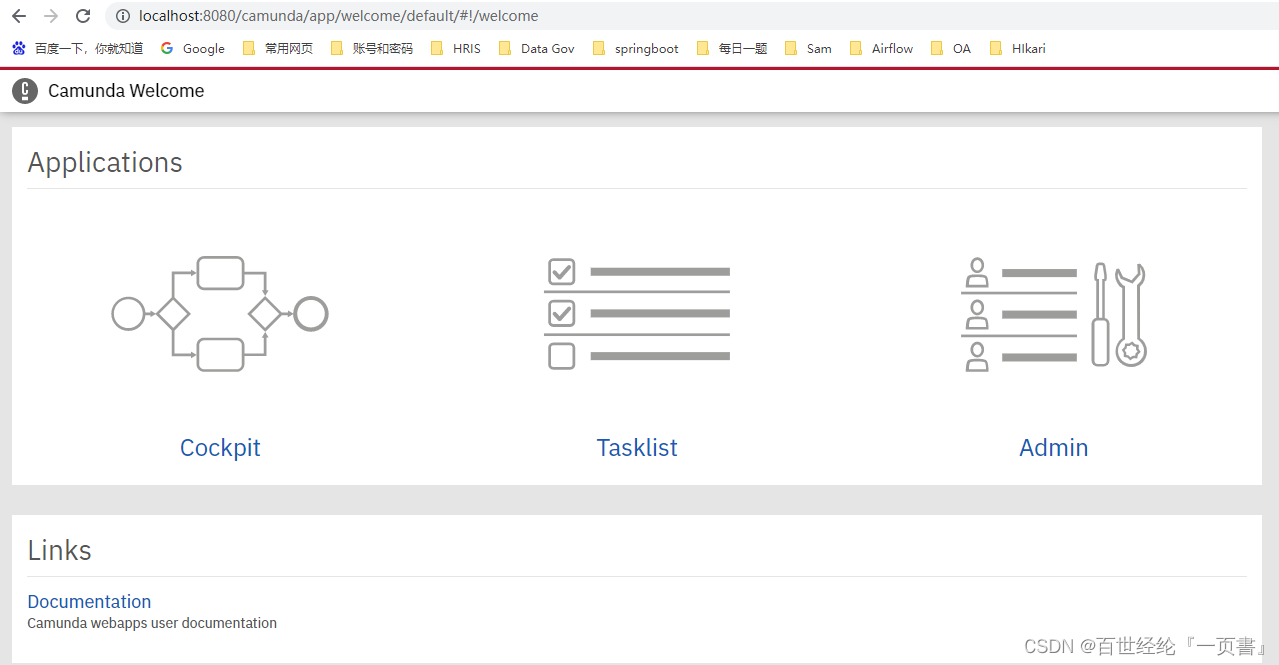The image size is (1279, 665).
Task: Open the 常用网页 bookmark folder
Action: click(278, 48)
